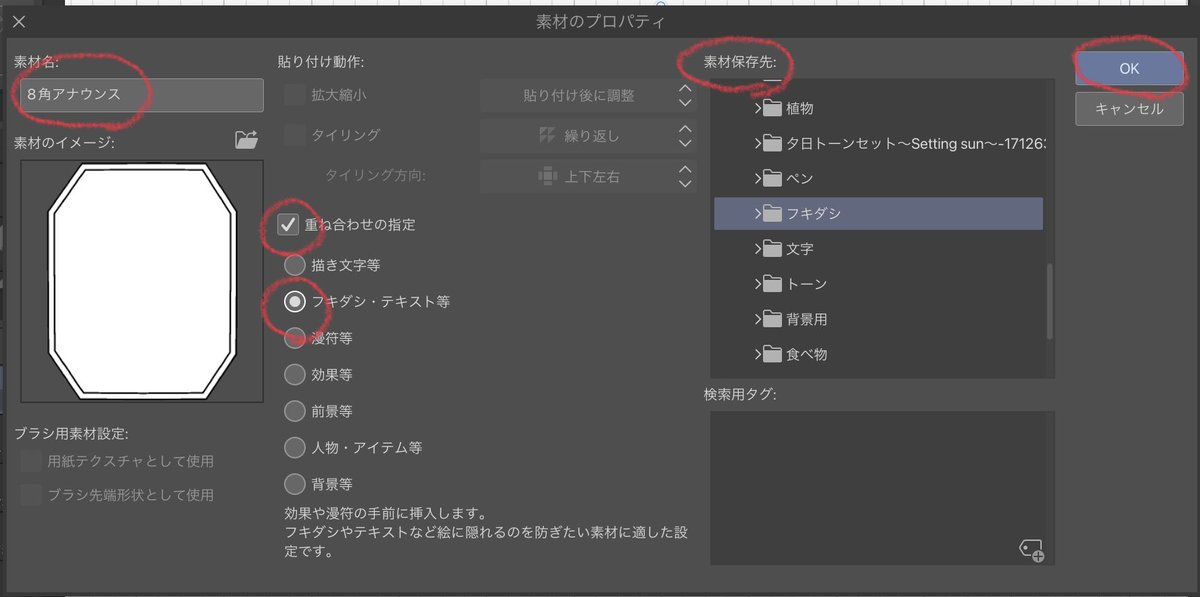Open the 上下左右 tiling direction dropdown

(x=588, y=176)
